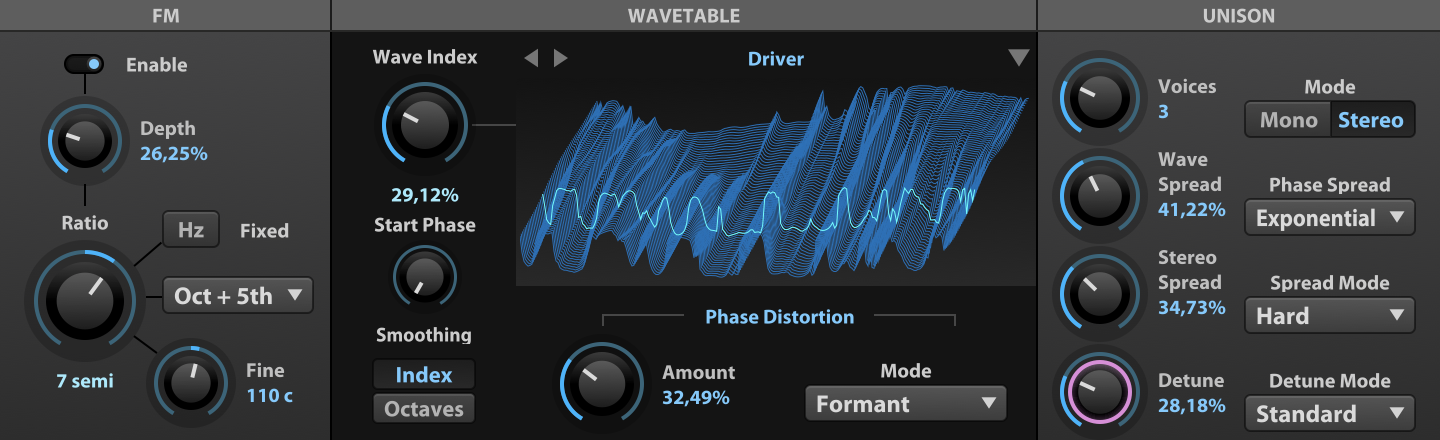This screenshot has height=440, width=1440.
Task: Select the Octaves smoothing option
Action: coord(424,409)
